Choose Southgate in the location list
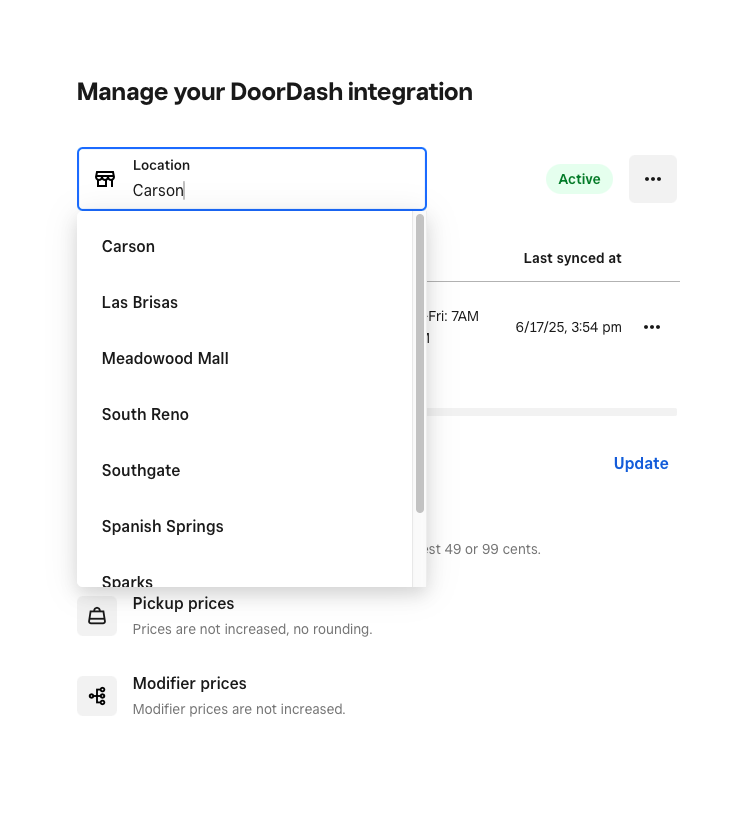Viewport: 752px width, 828px height. pos(141,470)
